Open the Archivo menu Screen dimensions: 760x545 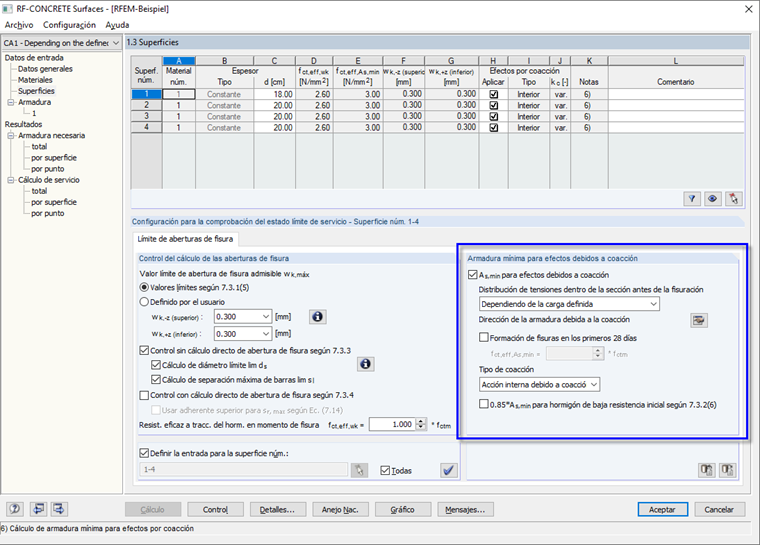pos(19,25)
